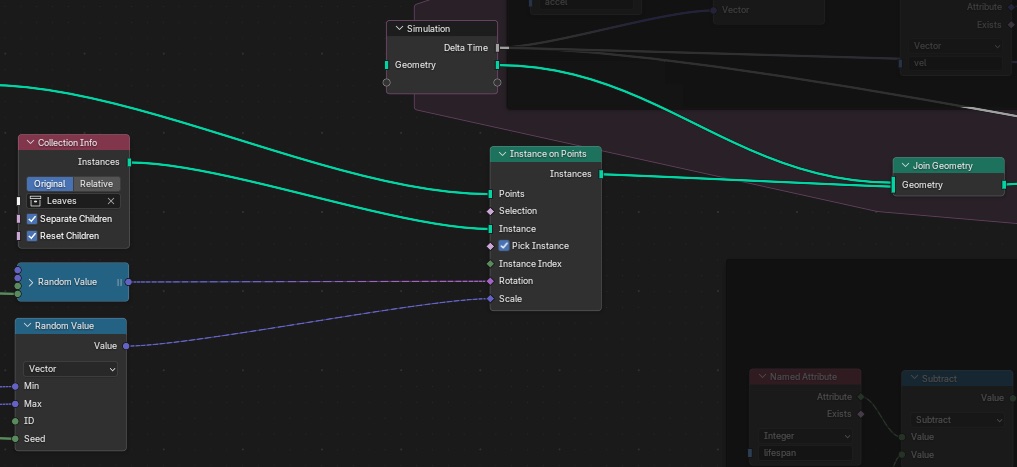Select the Join Geometry node header
This screenshot has width=1017, height=467.
pos(948,166)
